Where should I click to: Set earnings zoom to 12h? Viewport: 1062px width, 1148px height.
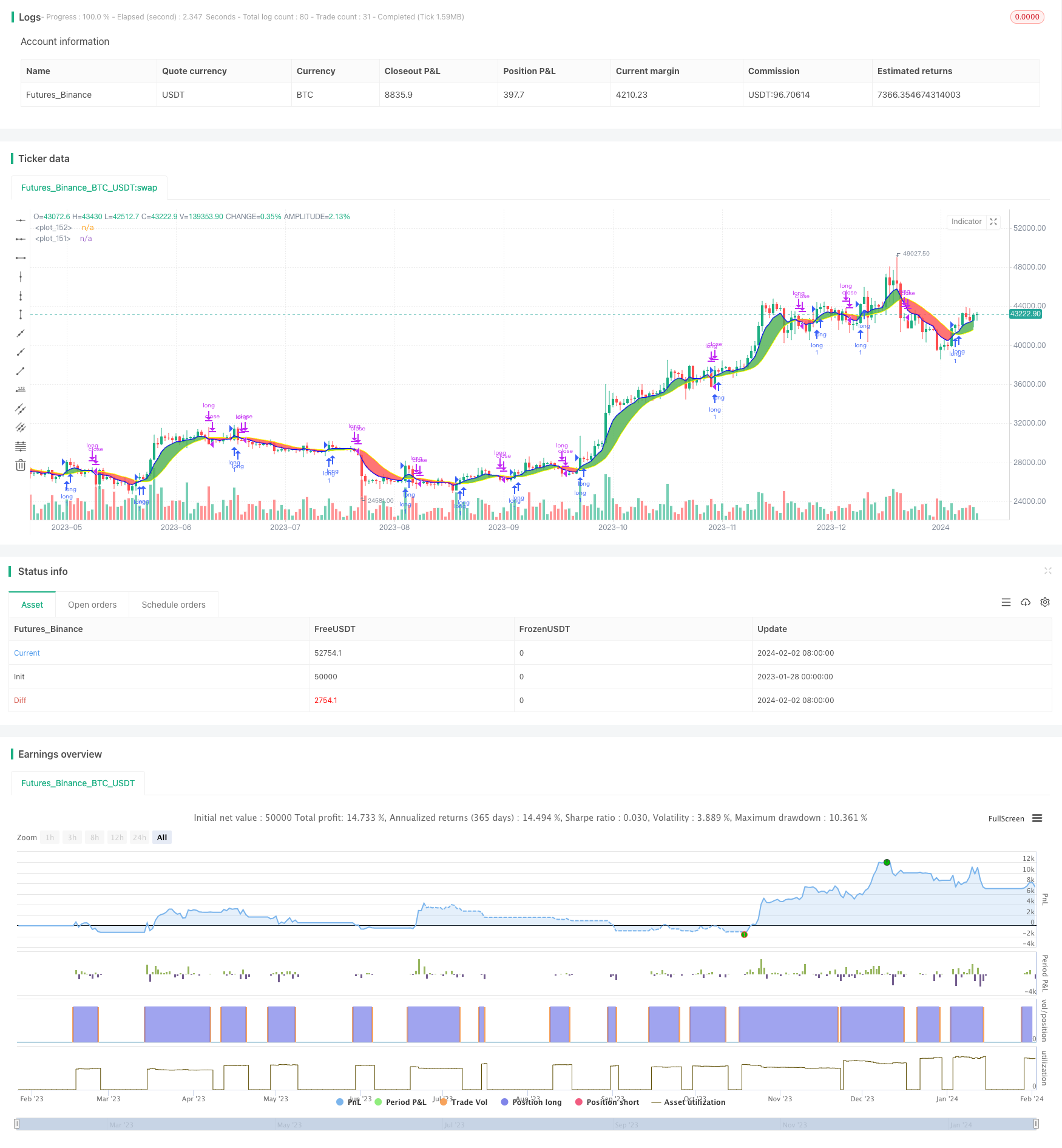point(117,837)
